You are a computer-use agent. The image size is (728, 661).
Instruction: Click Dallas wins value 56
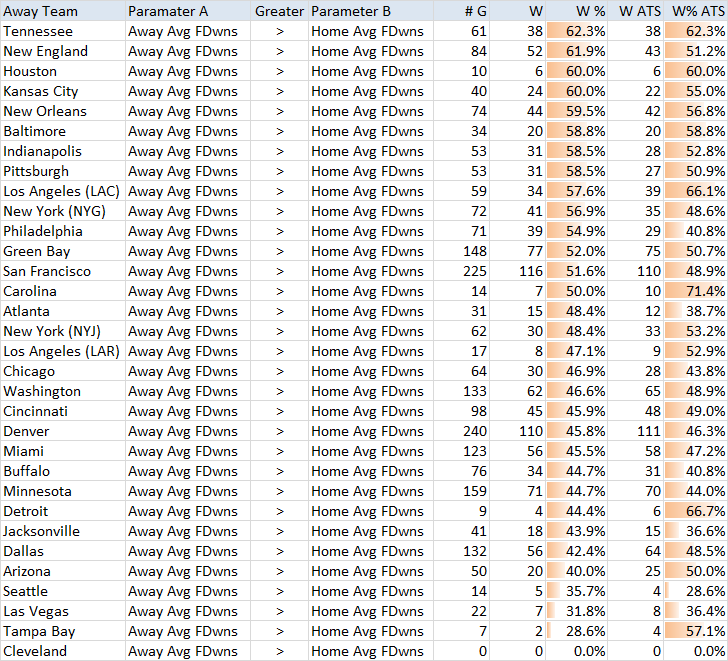pyautogui.click(x=517, y=551)
